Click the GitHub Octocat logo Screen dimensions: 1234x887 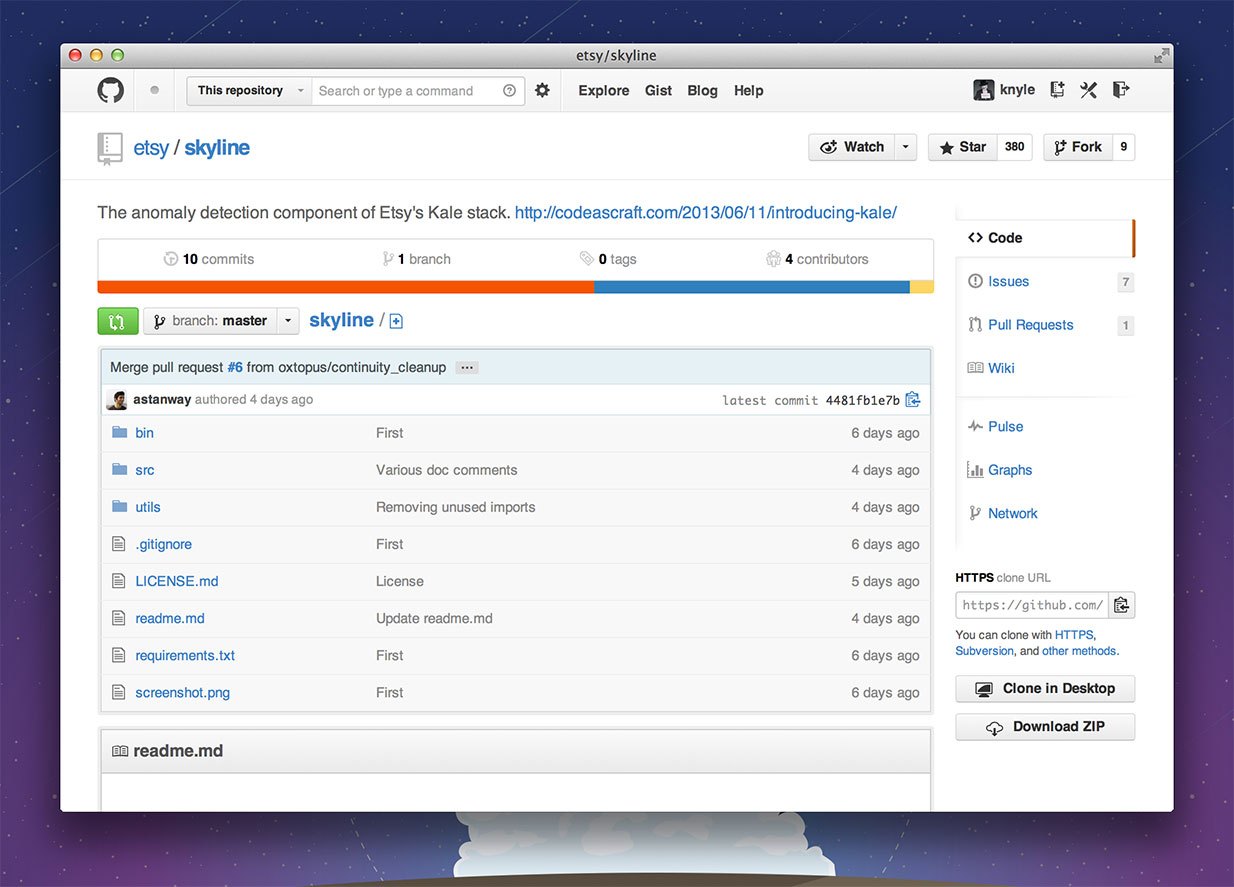click(110, 90)
